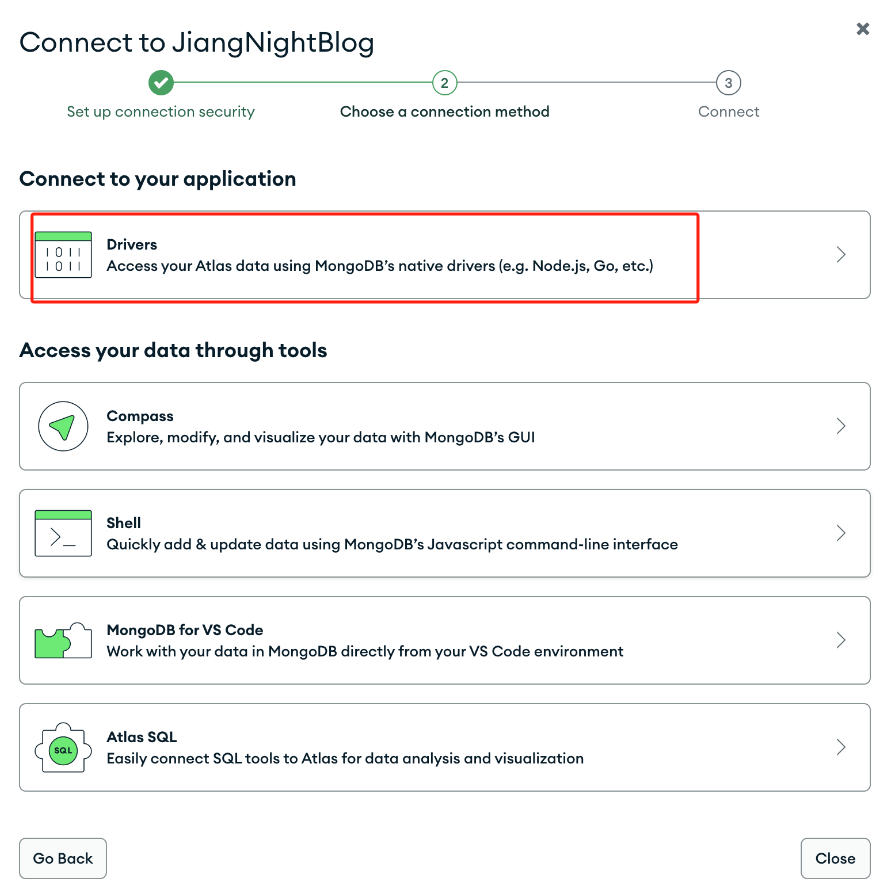Click the Close button
The height and width of the screenshot is (894, 887).
835,858
